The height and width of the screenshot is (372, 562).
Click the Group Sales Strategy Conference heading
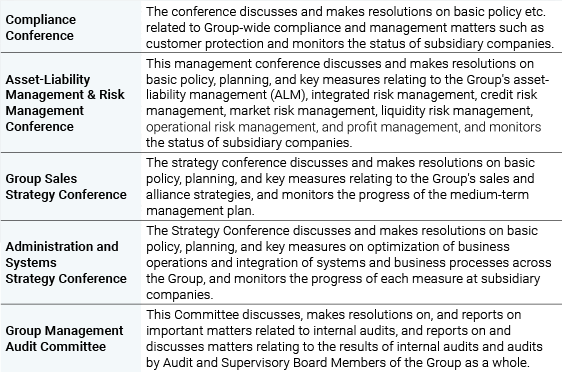click(x=66, y=187)
